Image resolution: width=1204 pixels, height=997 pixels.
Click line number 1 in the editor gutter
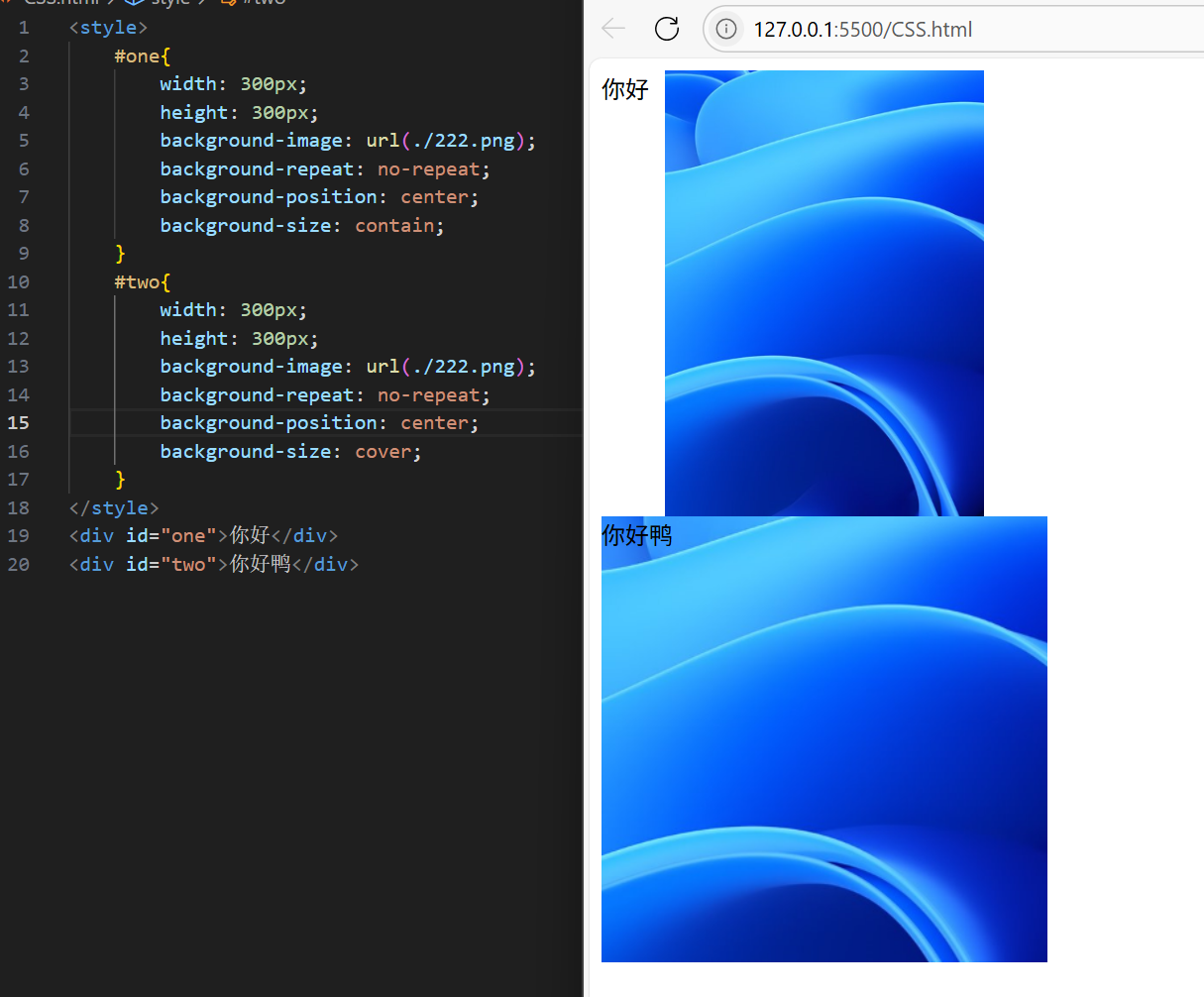click(x=24, y=28)
